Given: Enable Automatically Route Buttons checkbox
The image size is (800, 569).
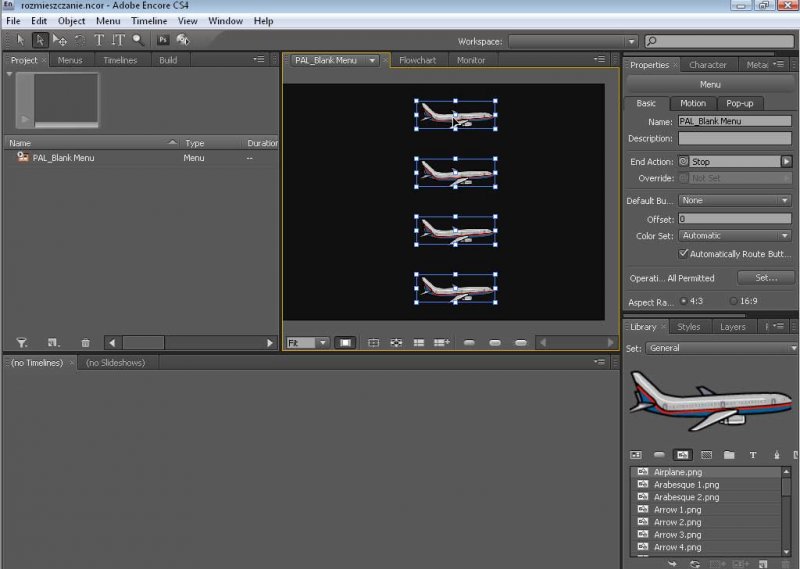Looking at the screenshot, I should pos(684,254).
